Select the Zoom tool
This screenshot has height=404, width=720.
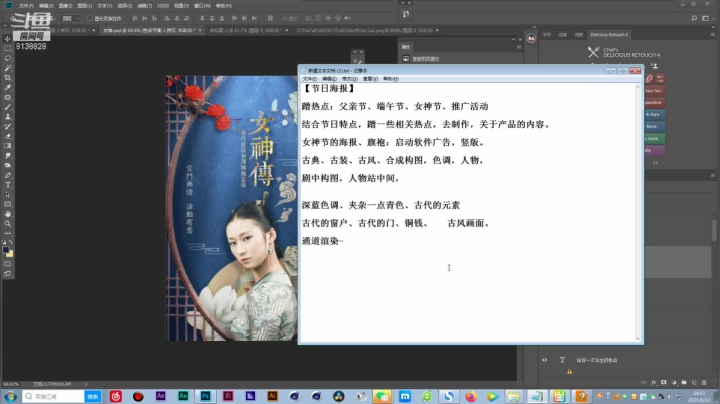[7, 224]
